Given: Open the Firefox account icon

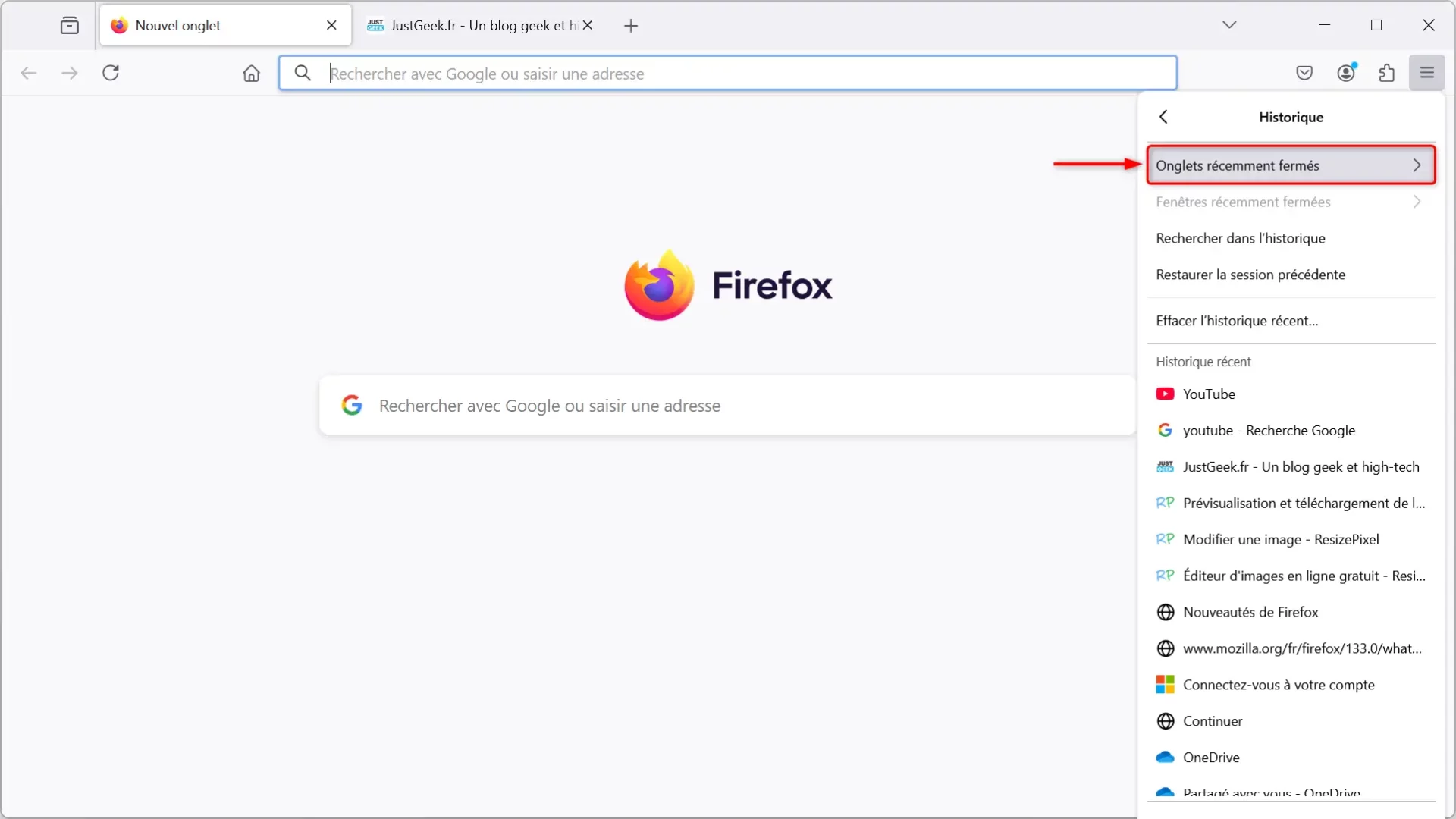Looking at the screenshot, I should pyautogui.click(x=1347, y=73).
